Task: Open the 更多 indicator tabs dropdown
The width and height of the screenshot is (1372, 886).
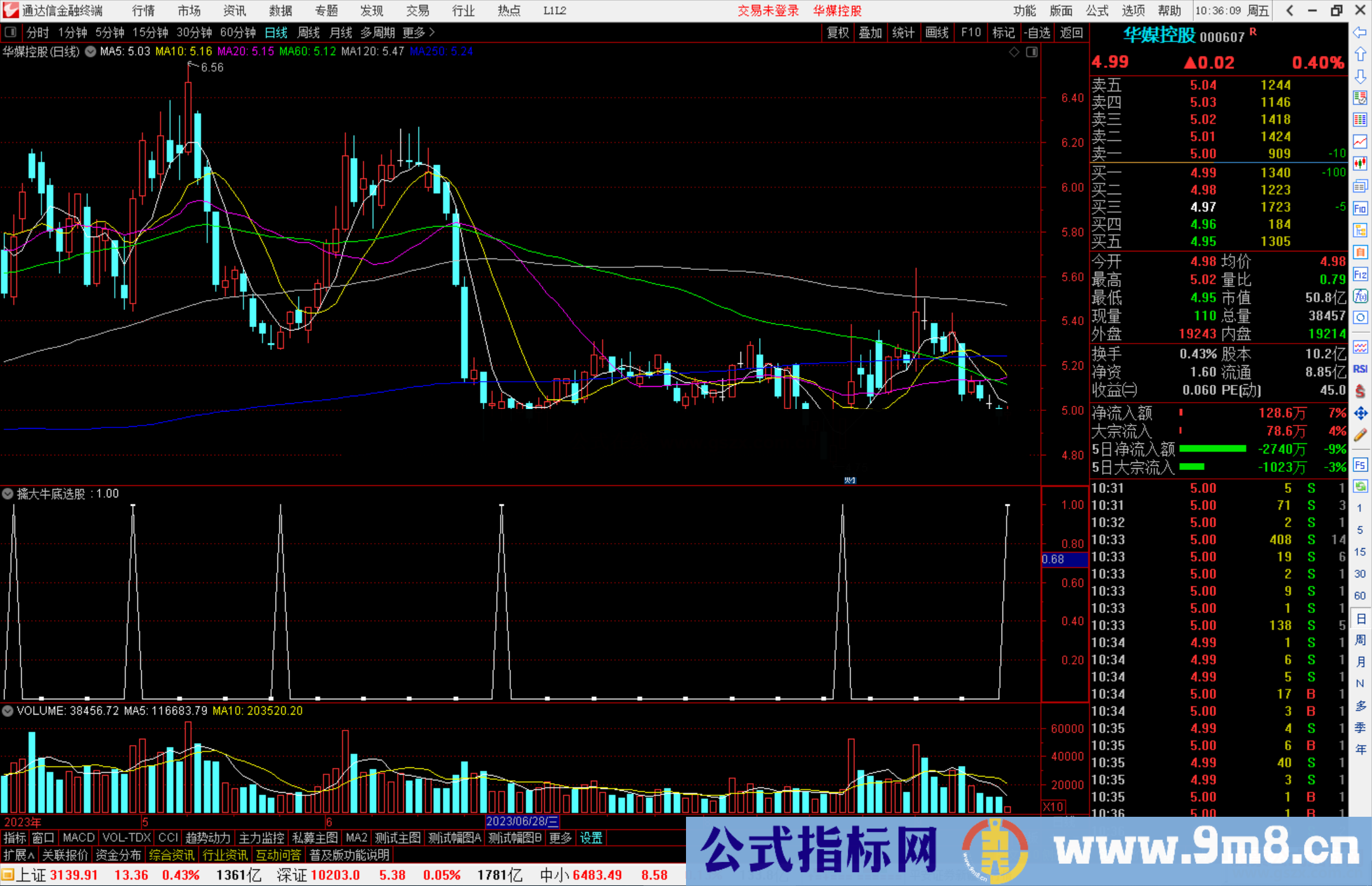Action: [560, 838]
